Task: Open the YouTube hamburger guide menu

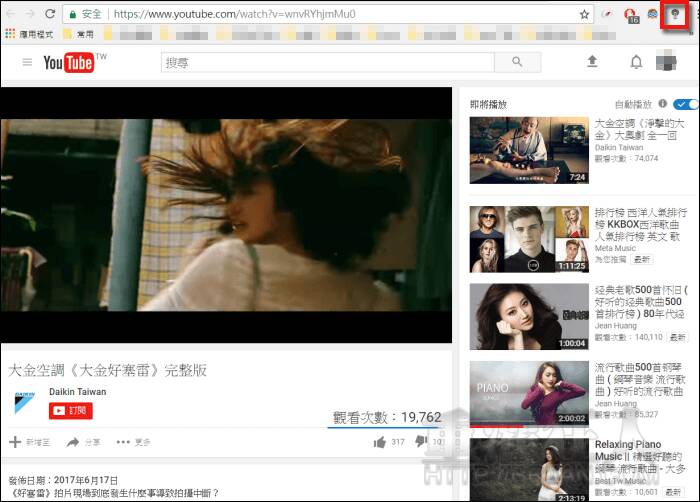Action: [x=27, y=62]
